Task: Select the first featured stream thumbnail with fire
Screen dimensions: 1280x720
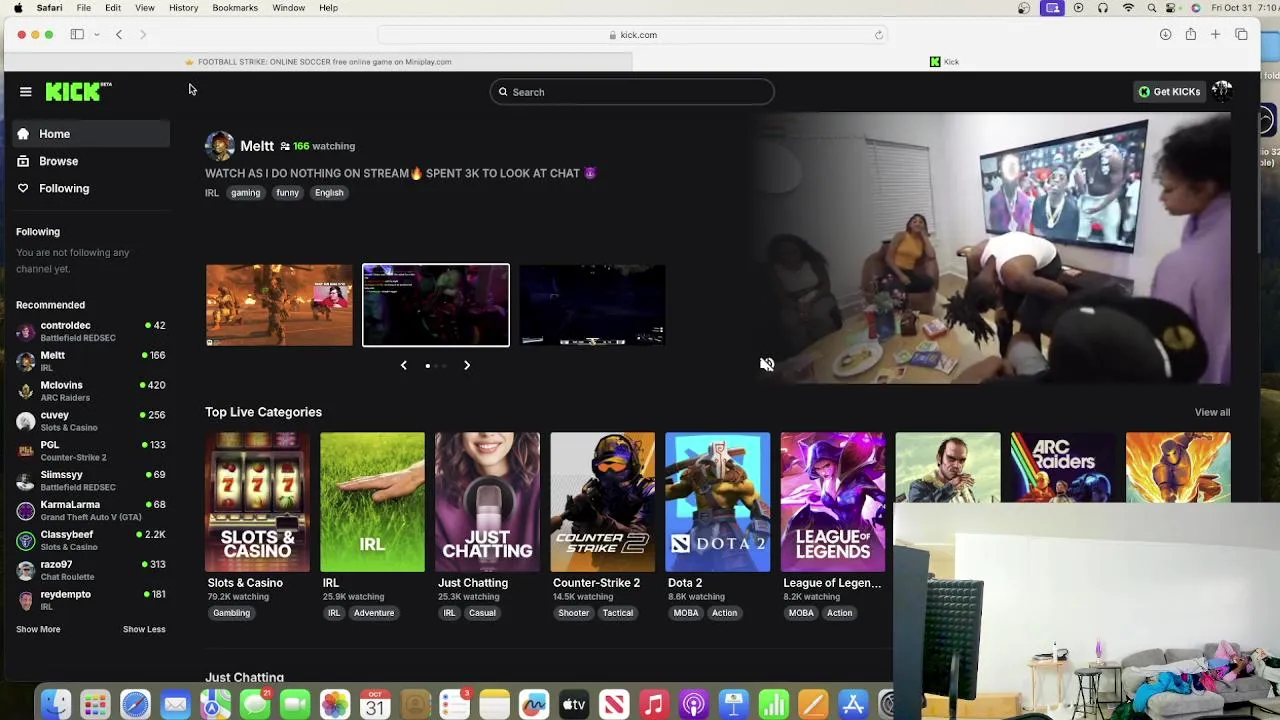Action: pos(279,305)
